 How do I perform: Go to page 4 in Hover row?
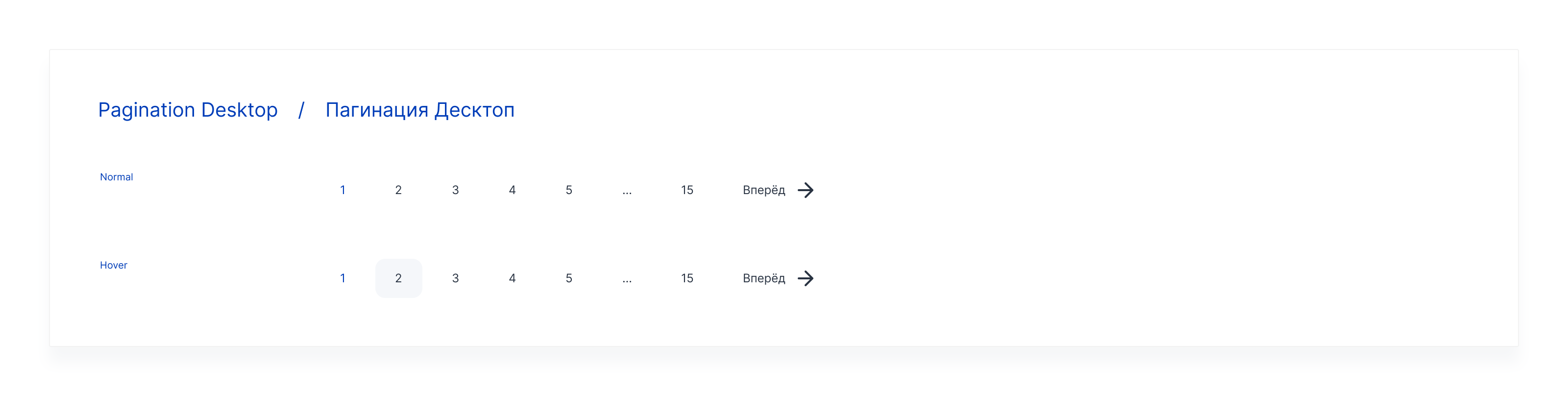coord(513,278)
